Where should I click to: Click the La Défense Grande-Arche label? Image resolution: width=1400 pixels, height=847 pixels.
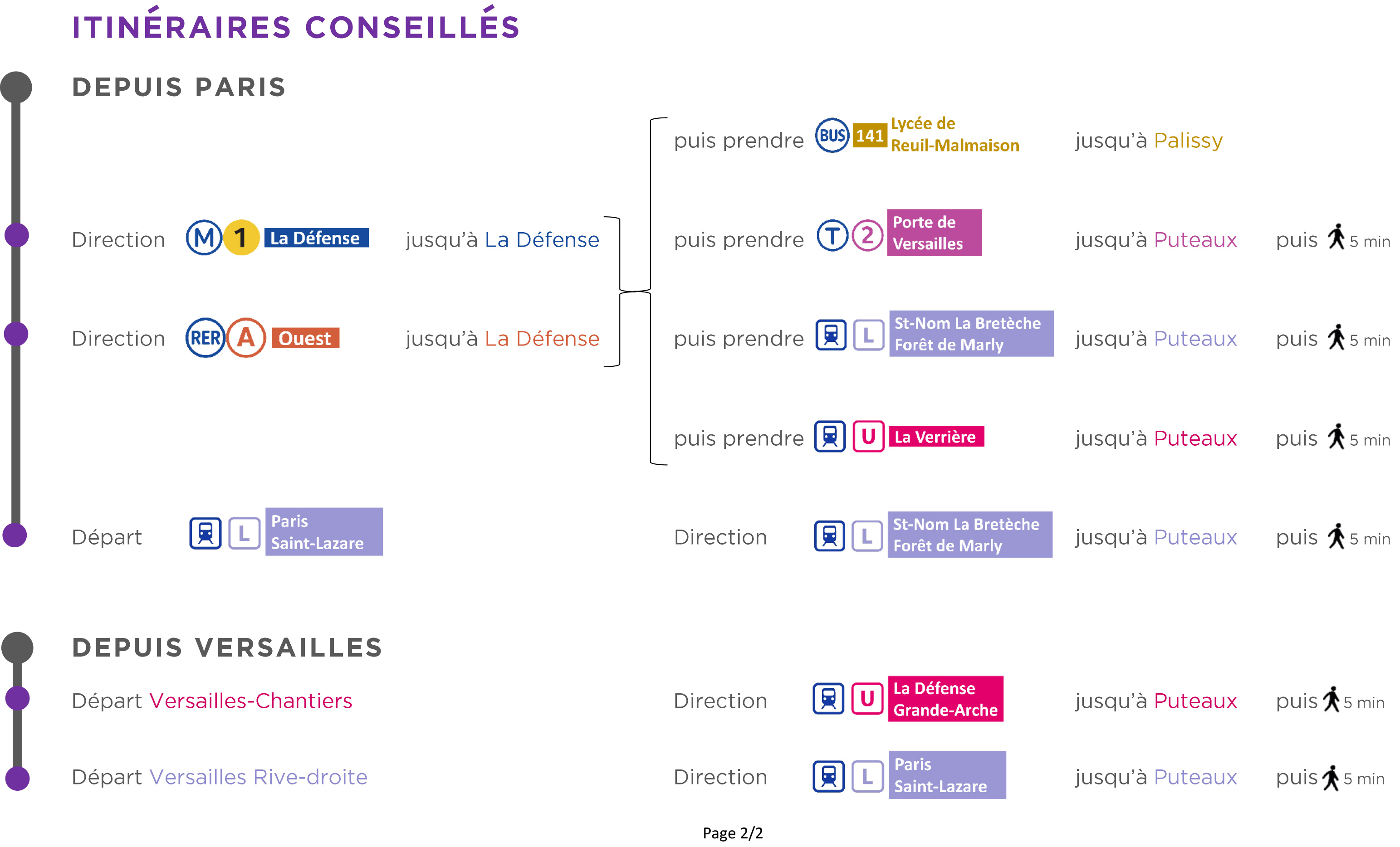click(x=946, y=699)
